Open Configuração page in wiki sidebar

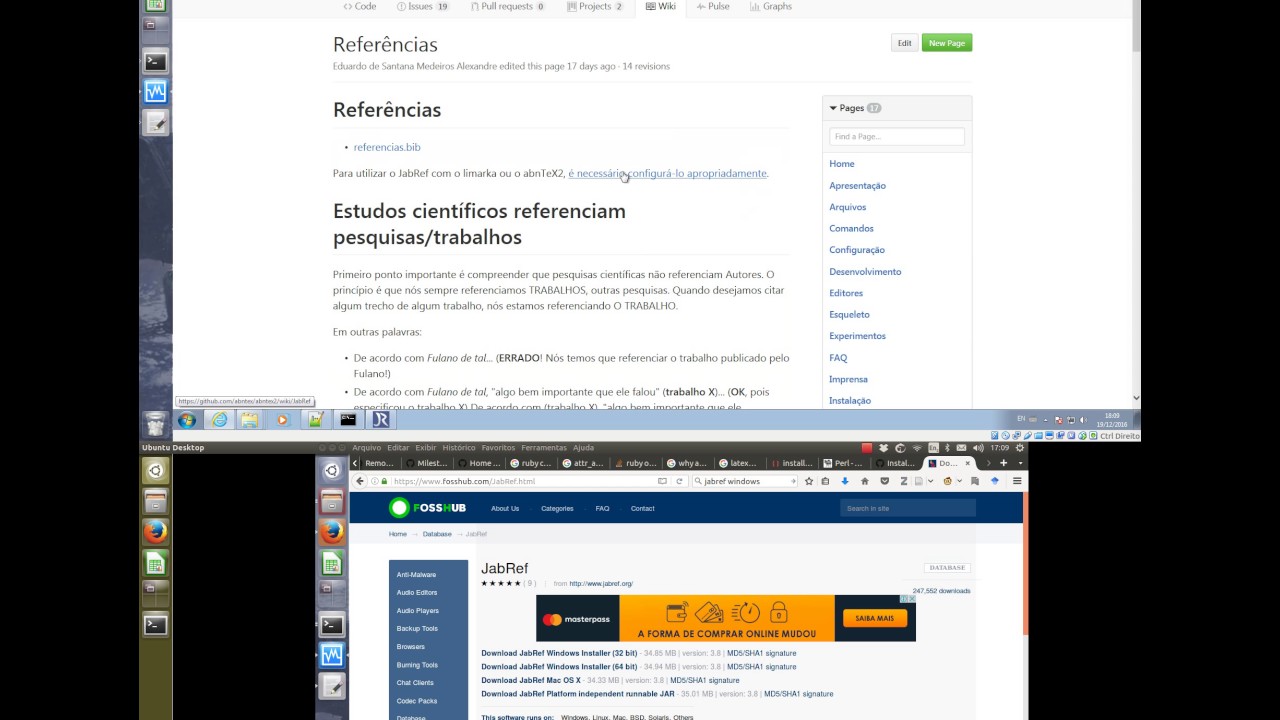tap(857, 250)
